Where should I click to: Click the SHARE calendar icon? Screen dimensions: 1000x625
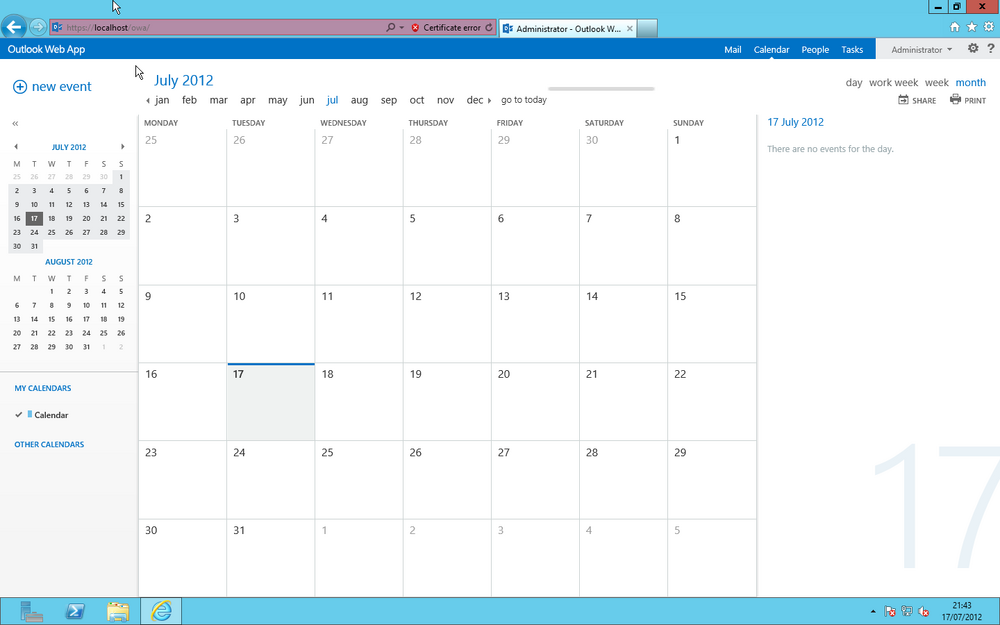point(904,100)
